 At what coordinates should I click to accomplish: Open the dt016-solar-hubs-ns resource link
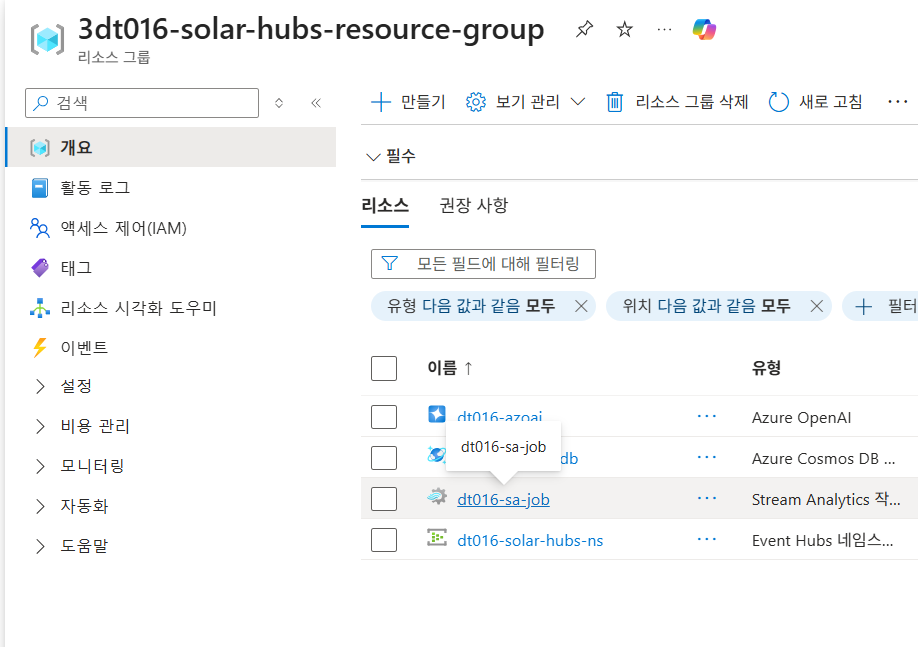coord(530,541)
